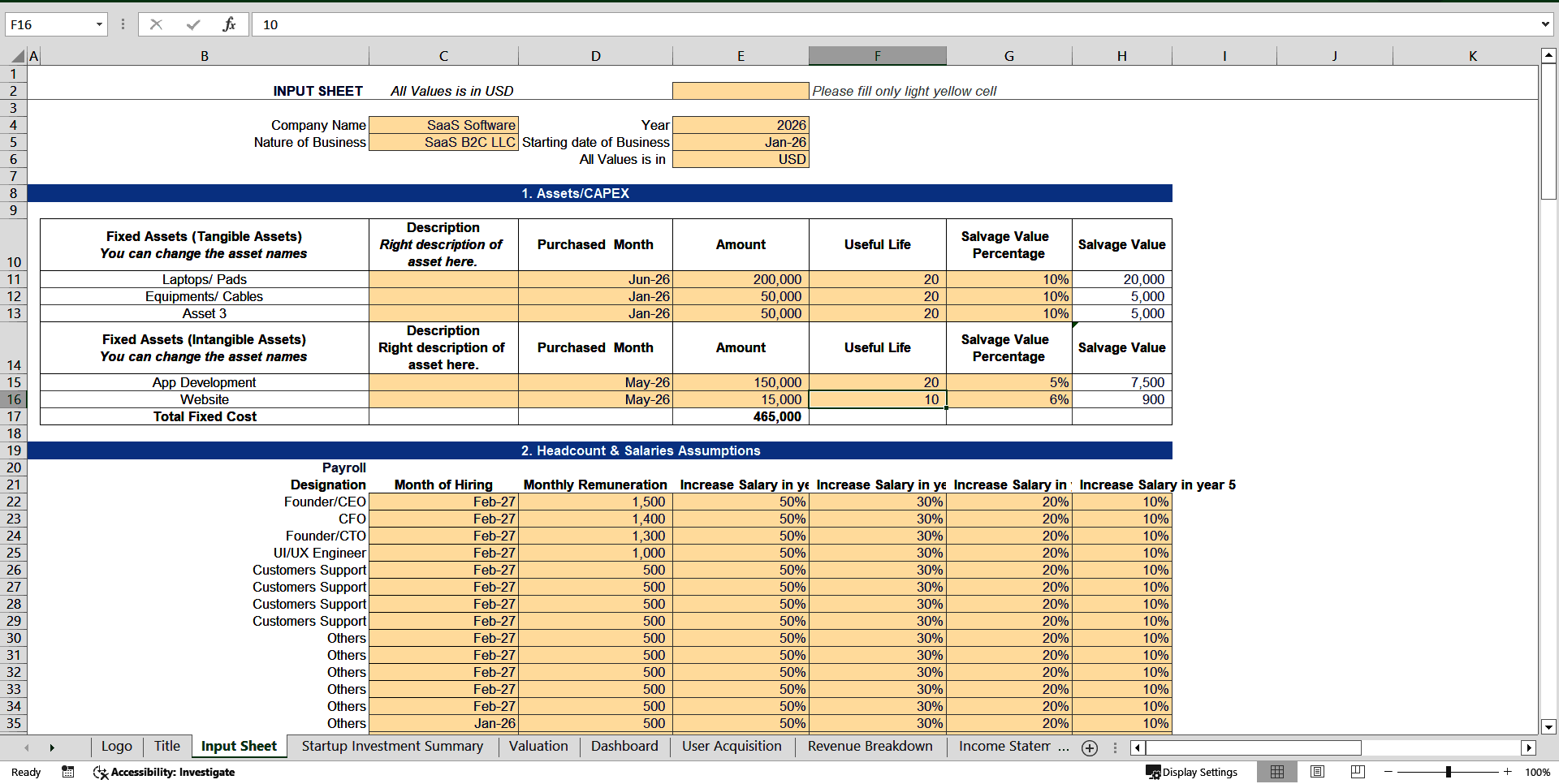The image size is (1559, 784).
Task: Confirm entry with formula bar checkmark
Action: (193, 24)
